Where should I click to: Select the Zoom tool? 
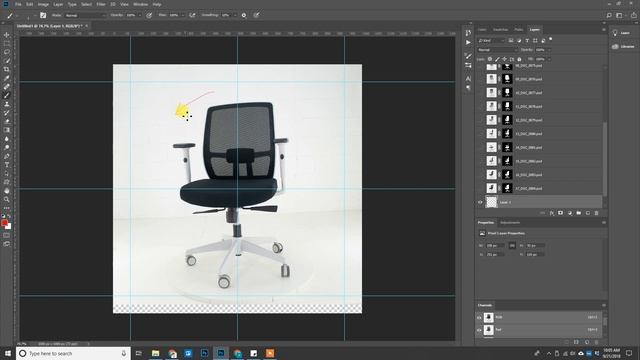click(7, 199)
